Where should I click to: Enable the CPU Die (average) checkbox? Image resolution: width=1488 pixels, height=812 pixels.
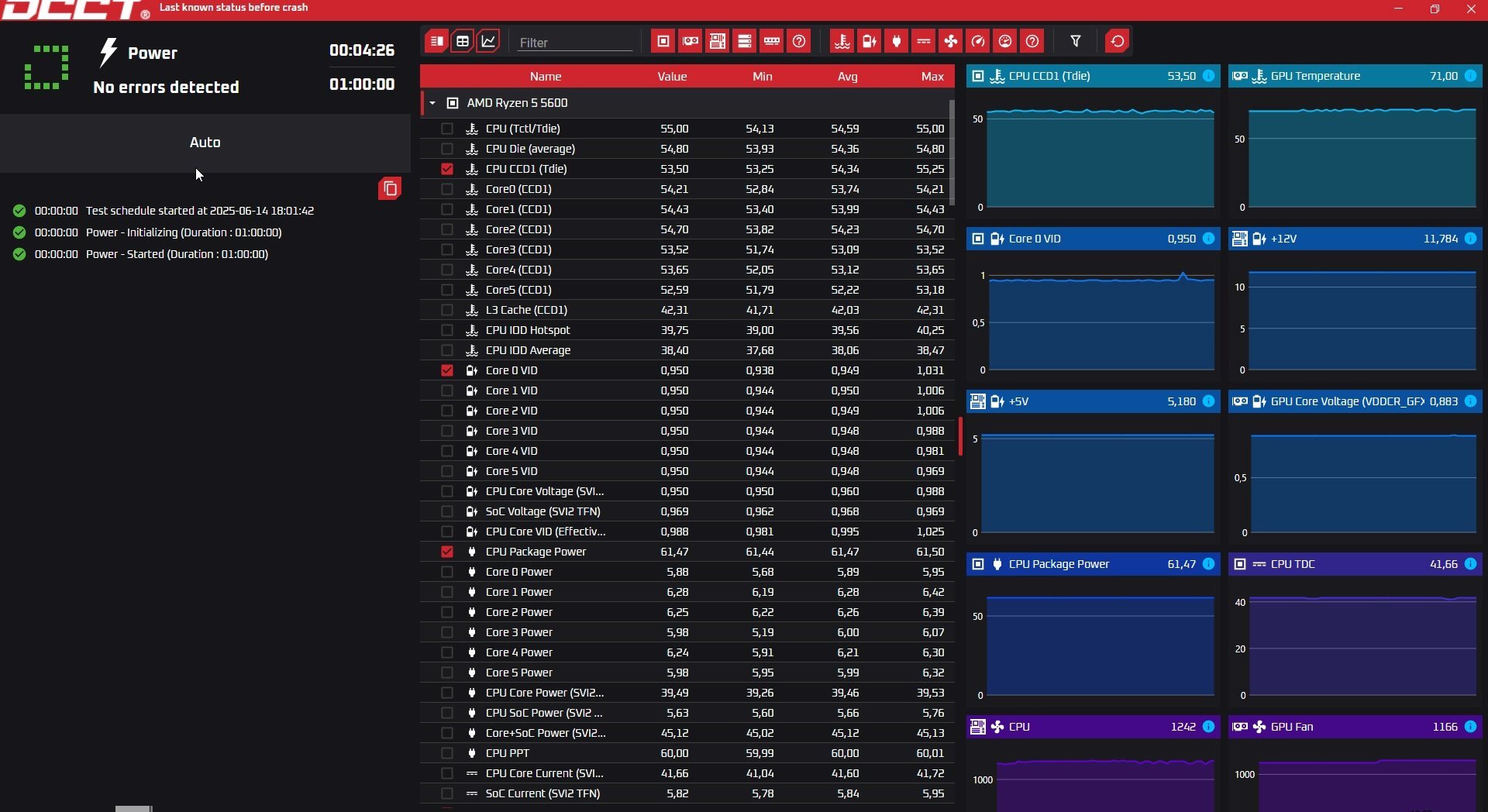point(447,149)
